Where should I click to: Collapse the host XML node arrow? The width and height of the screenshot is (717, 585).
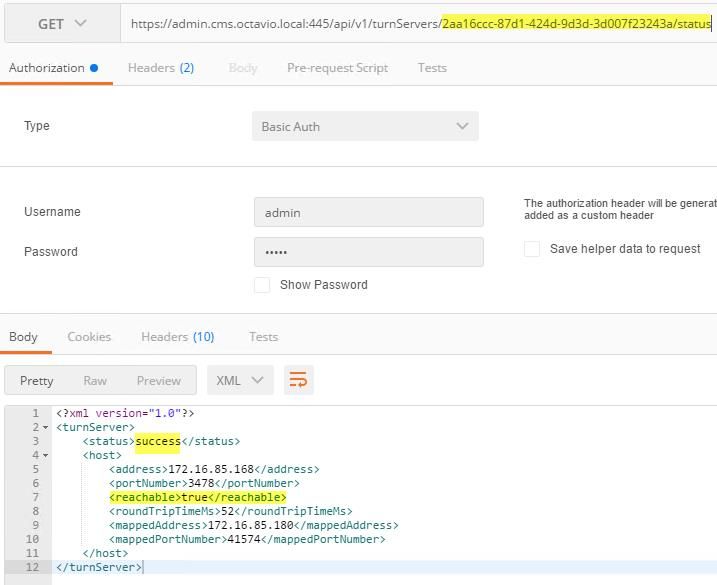tap(45, 456)
